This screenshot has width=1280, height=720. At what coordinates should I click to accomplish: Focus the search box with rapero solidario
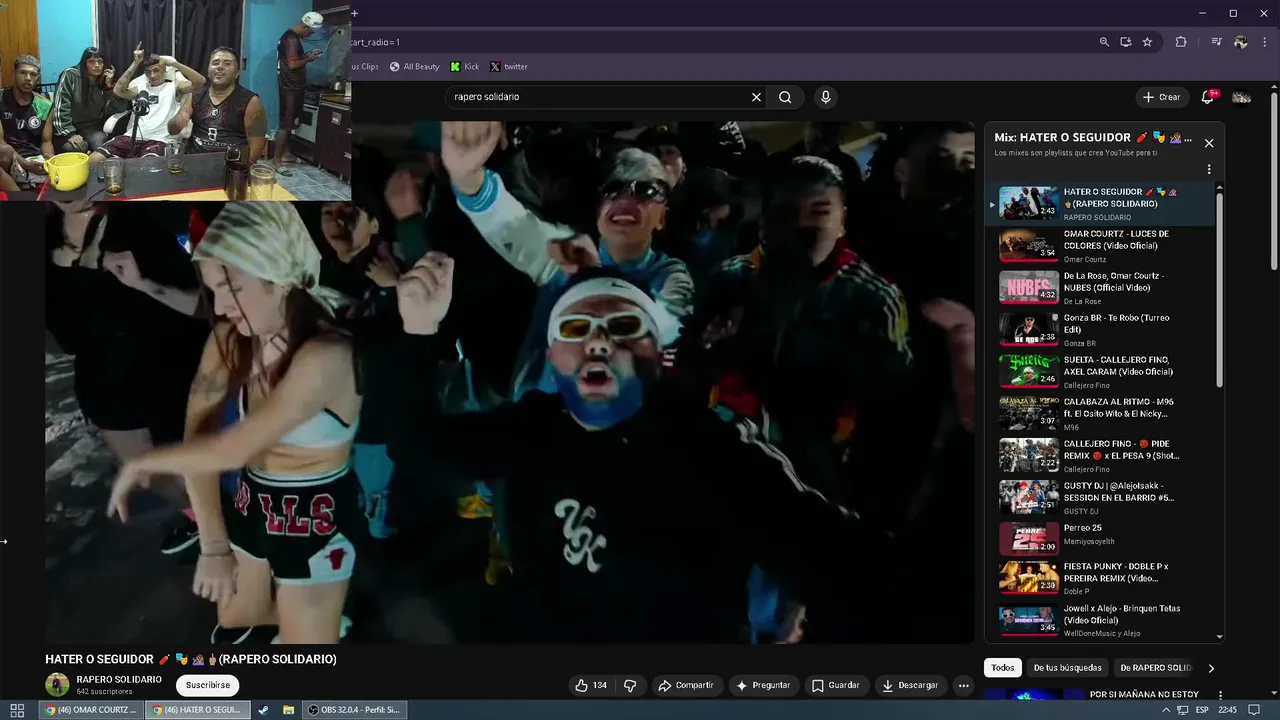click(600, 97)
